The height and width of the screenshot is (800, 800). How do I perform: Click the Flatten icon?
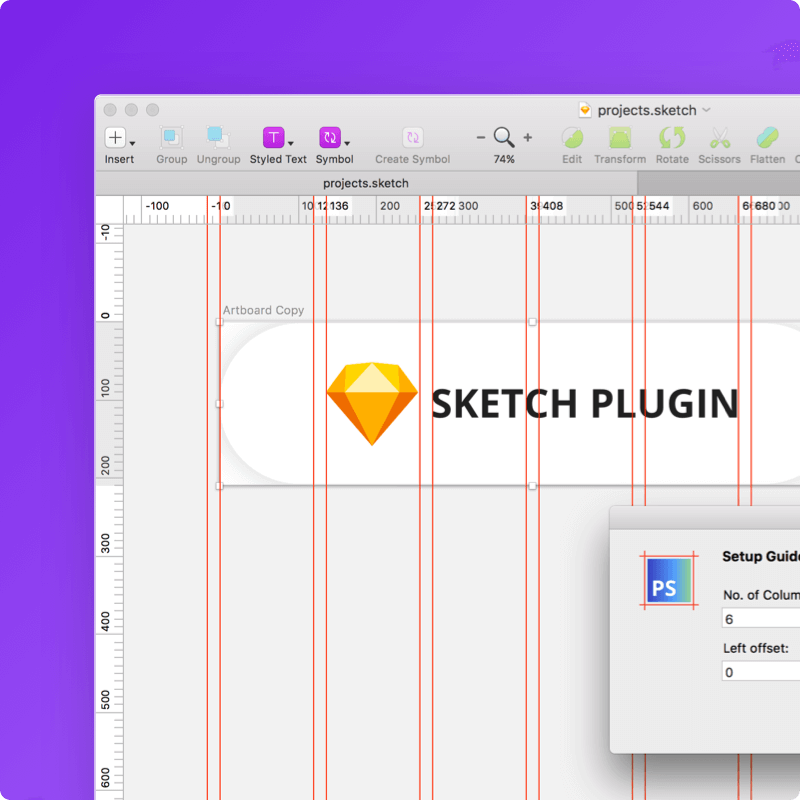point(766,140)
